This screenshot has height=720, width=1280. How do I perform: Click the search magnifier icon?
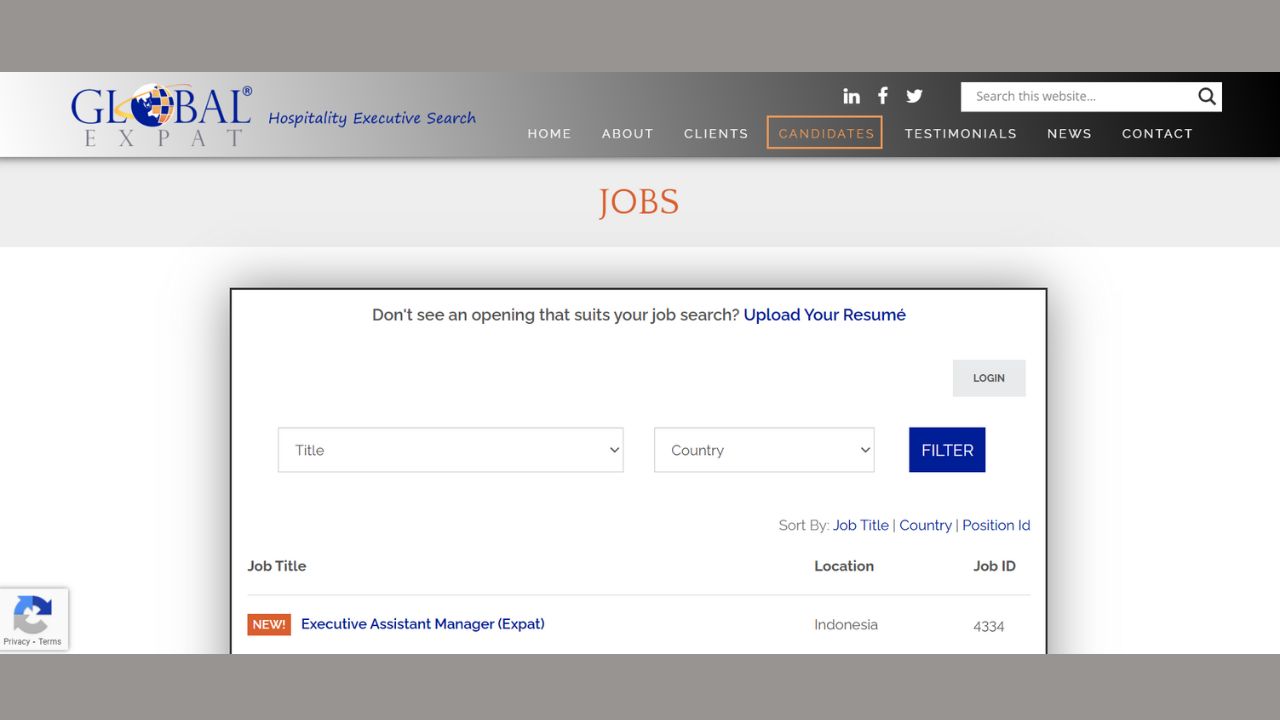click(x=1206, y=96)
